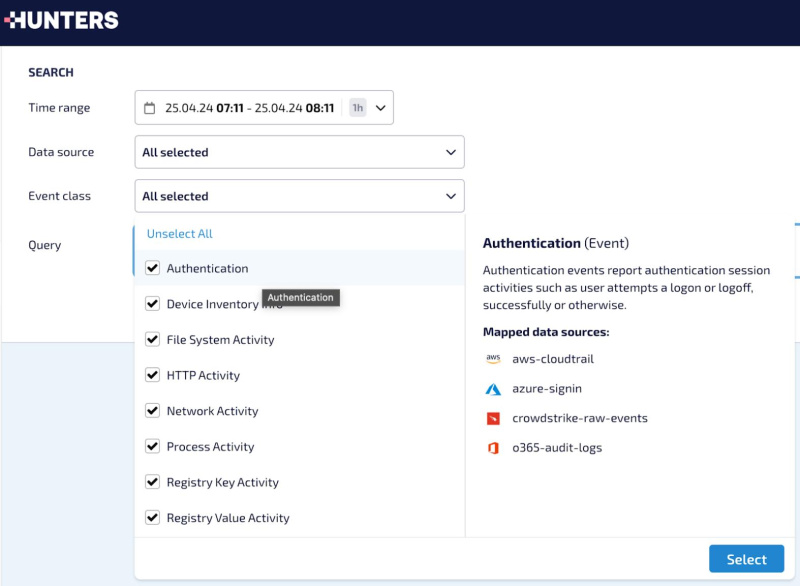
Task: Click the 1h duration badge
Action: coord(357,108)
